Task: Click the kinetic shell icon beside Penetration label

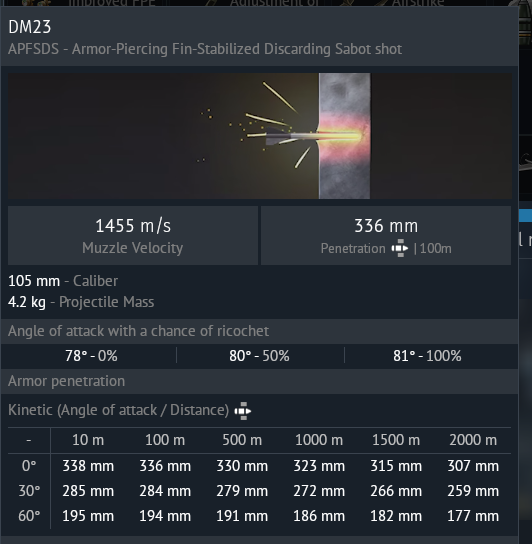Action: point(400,248)
